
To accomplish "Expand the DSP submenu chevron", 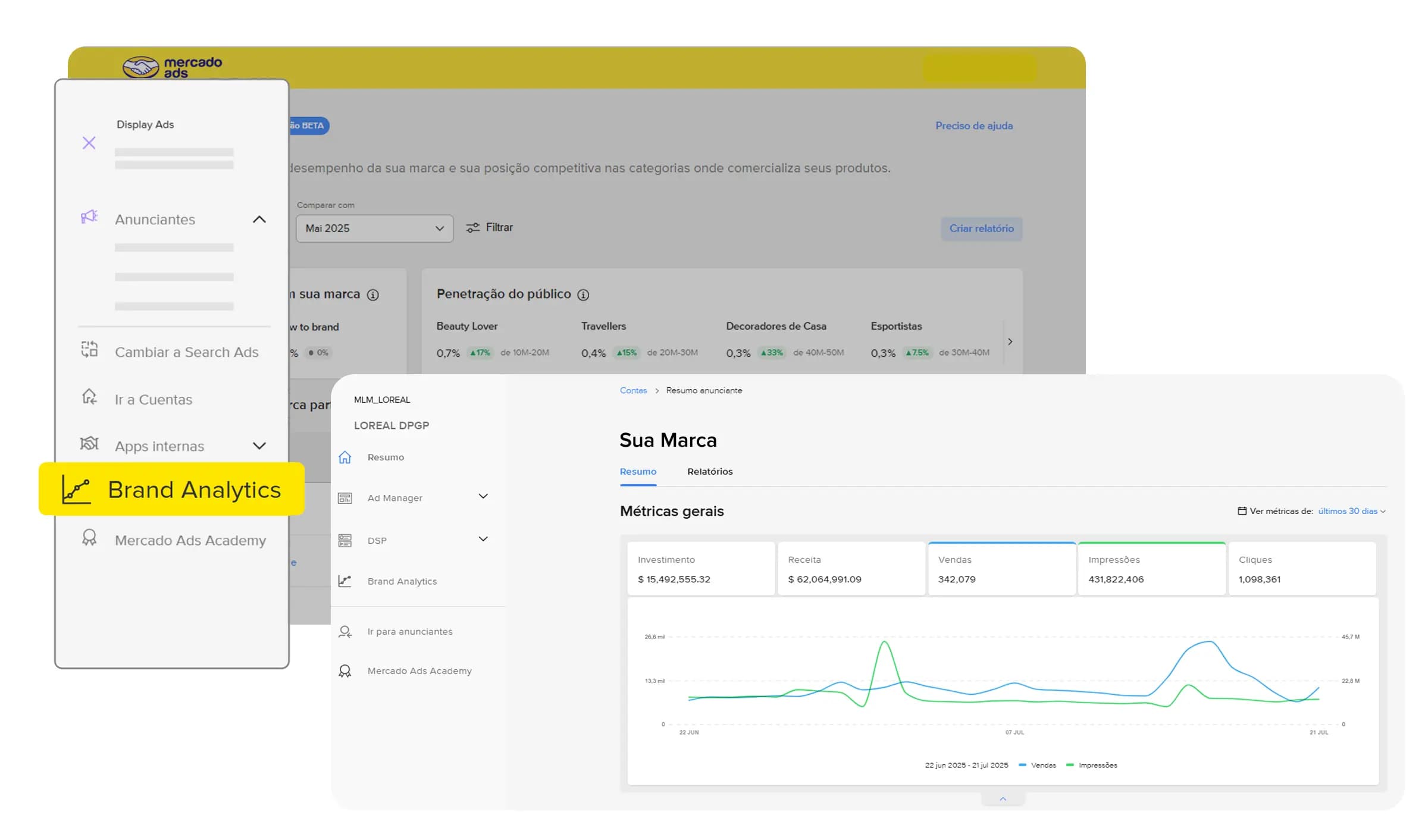I will (x=483, y=539).
